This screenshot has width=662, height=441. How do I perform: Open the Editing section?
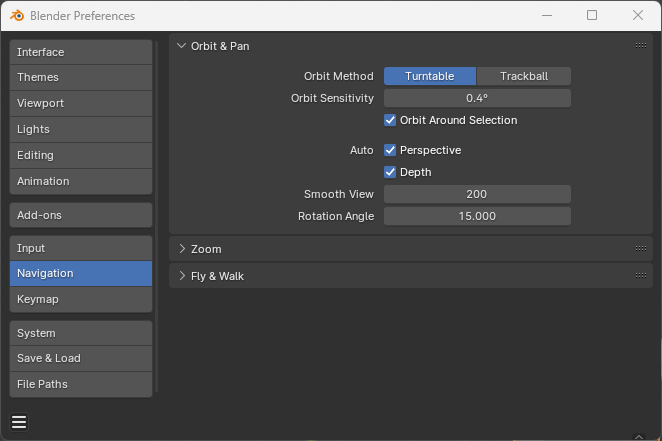pyautogui.click(x=81, y=155)
